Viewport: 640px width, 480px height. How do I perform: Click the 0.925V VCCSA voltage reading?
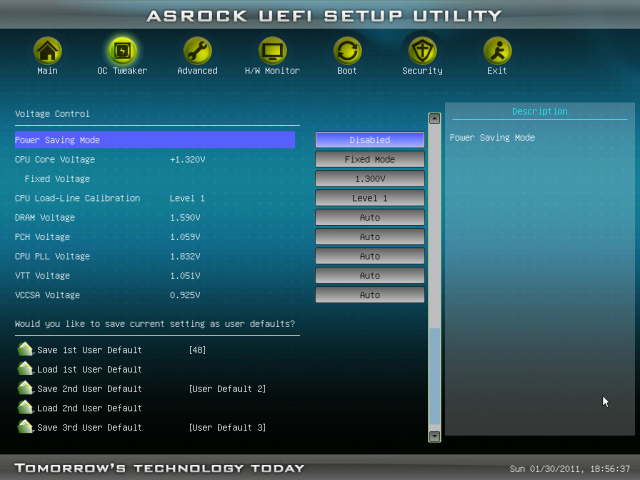(185, 295)
